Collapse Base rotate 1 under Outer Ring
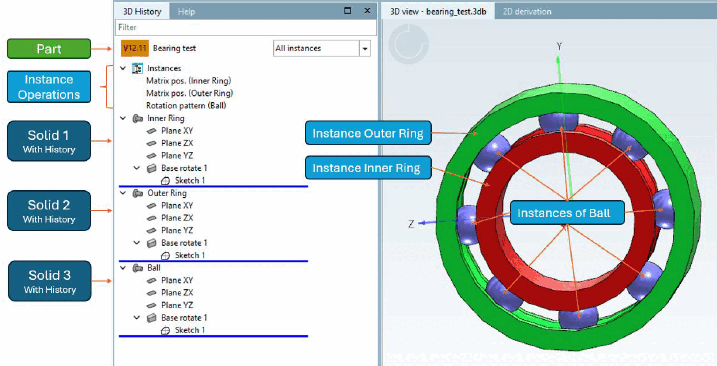 click(x=137, y=243)
